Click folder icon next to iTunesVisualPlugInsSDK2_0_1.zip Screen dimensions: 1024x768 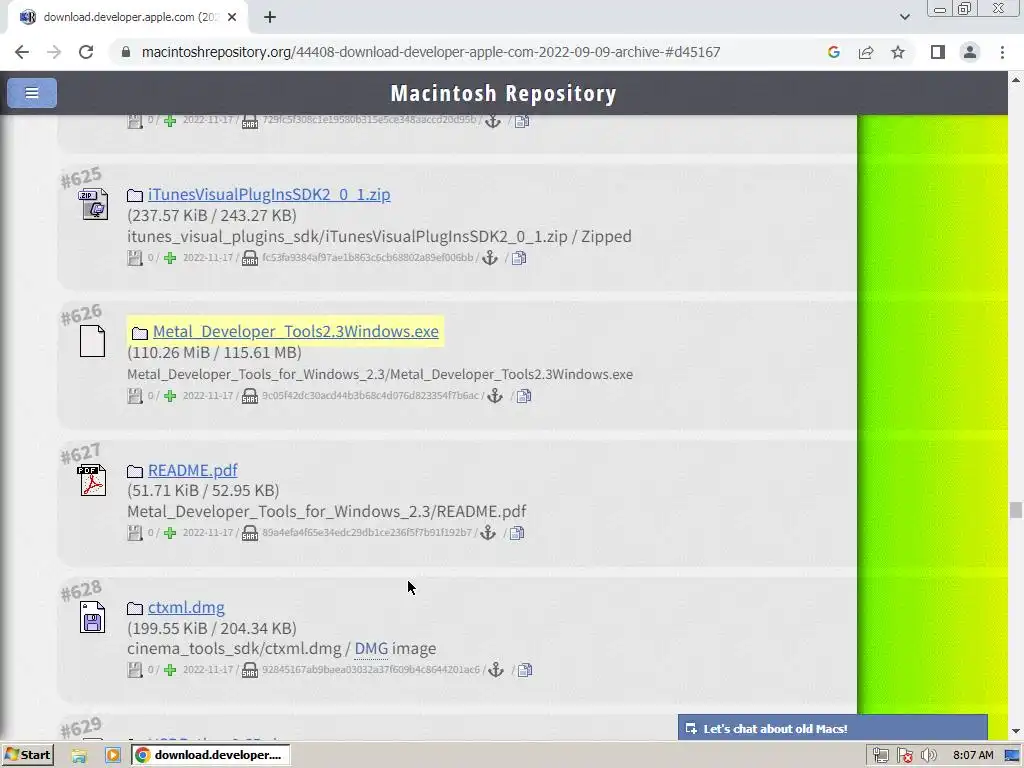click(135, 195)
